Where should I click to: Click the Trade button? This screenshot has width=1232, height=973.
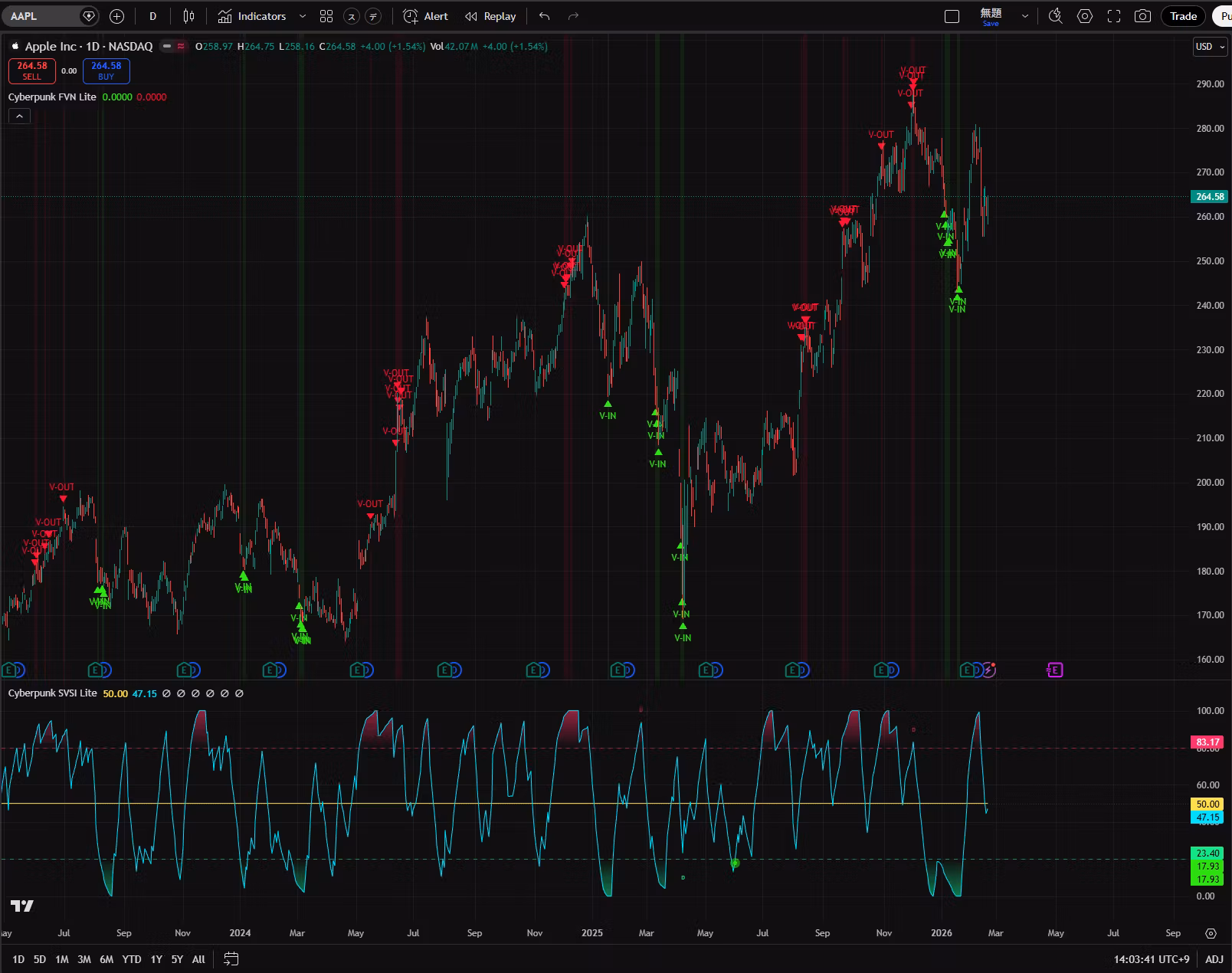(x=1183, y=16)
